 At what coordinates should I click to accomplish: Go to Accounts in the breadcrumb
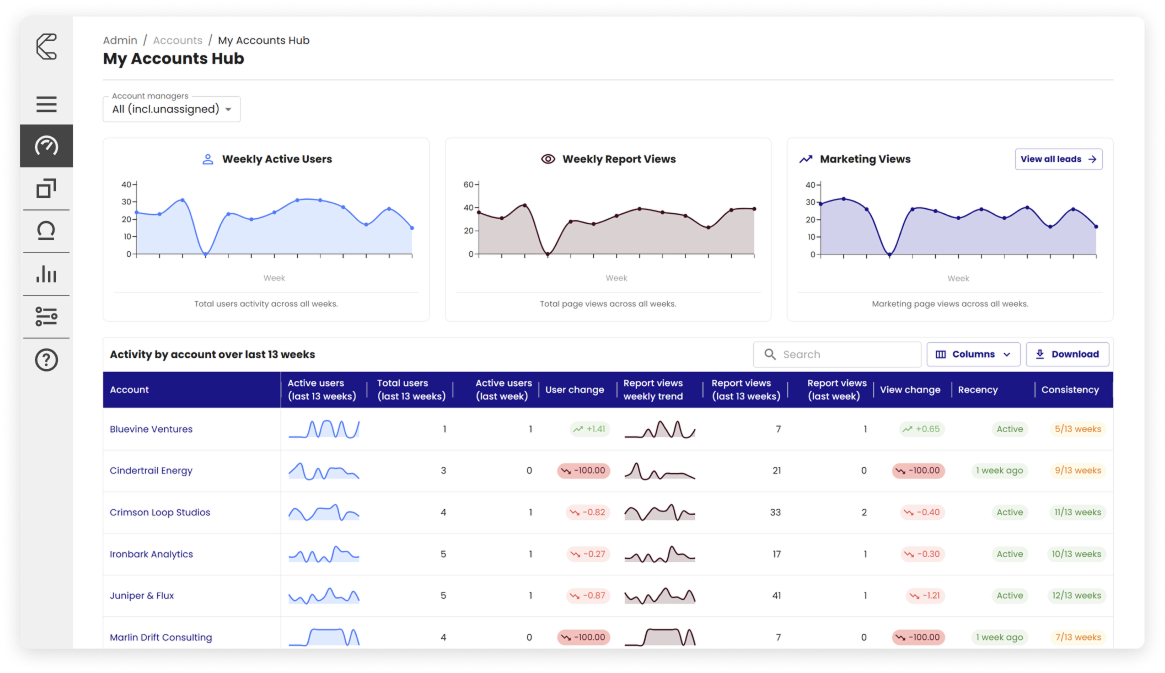[178, 40]
